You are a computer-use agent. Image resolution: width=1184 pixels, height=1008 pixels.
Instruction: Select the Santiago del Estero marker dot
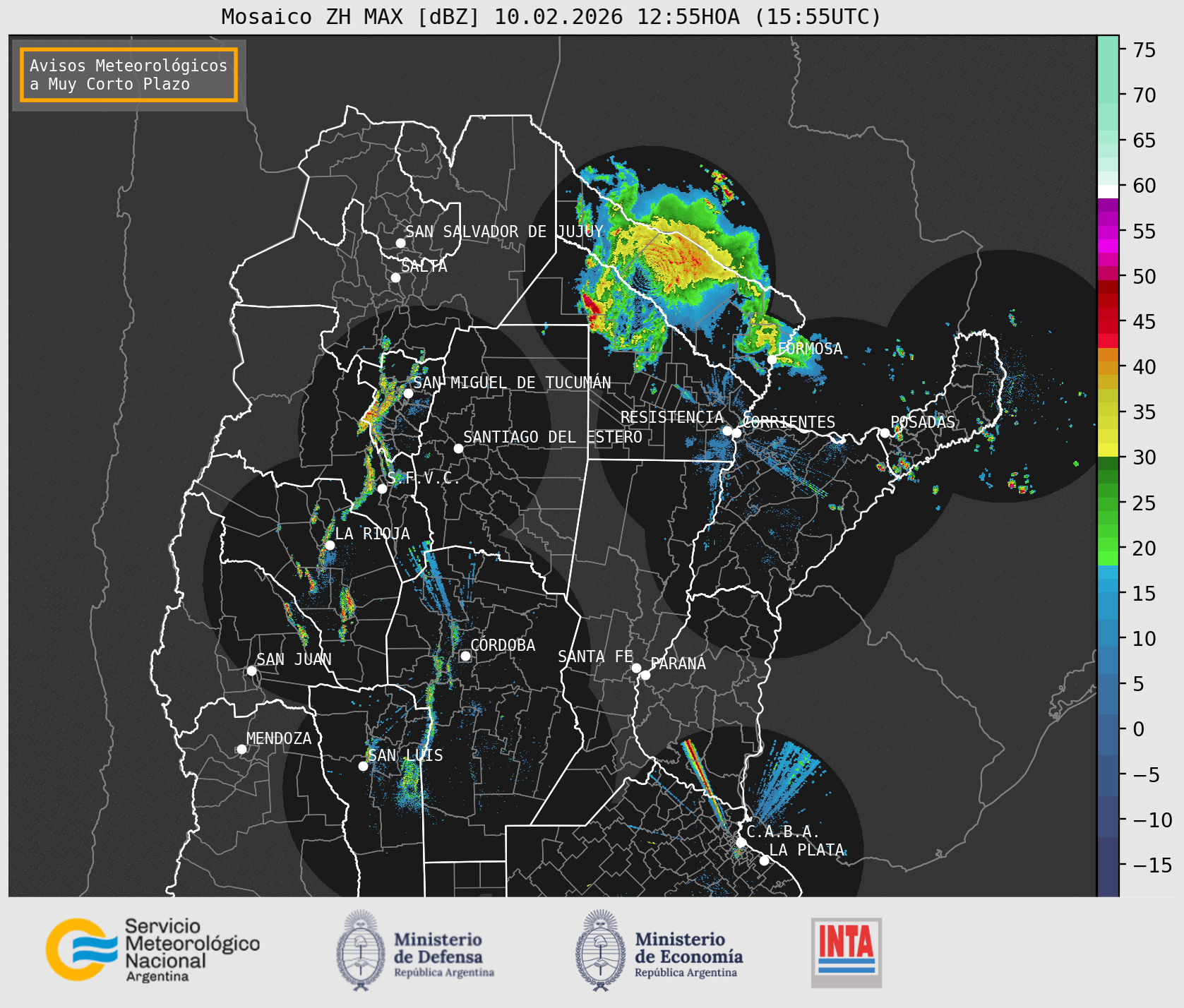tap(458, 448)
